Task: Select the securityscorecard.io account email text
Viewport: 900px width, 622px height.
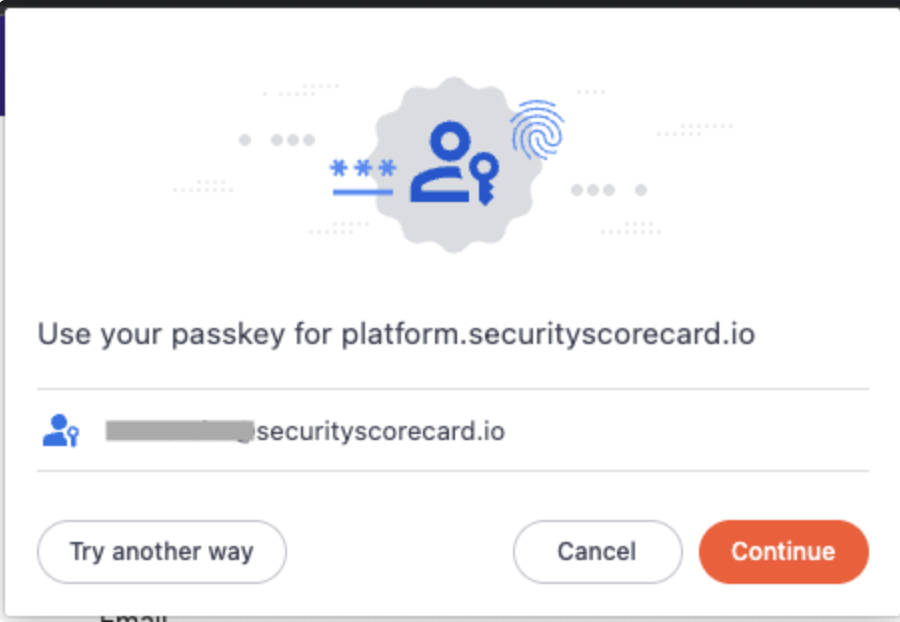Action: pyautogui.click(x=380, y=432)
